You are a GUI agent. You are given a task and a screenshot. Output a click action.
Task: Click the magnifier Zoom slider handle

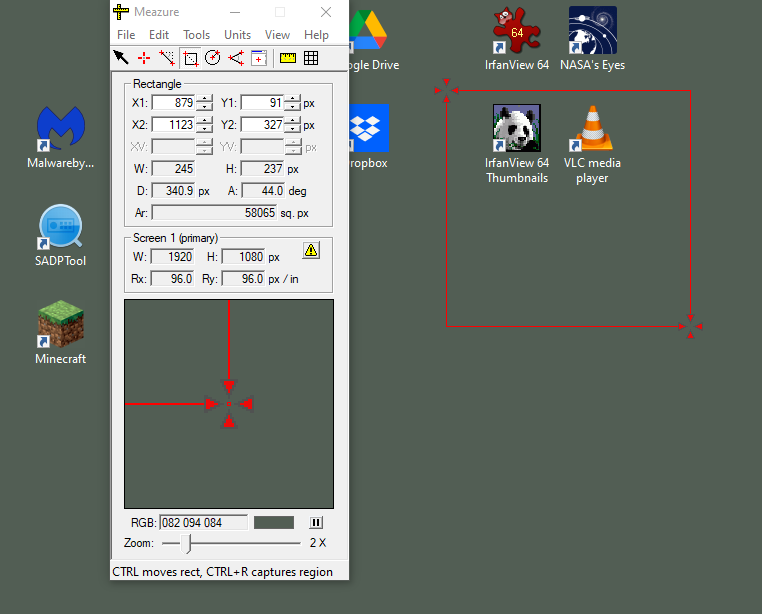pos(187,544)
